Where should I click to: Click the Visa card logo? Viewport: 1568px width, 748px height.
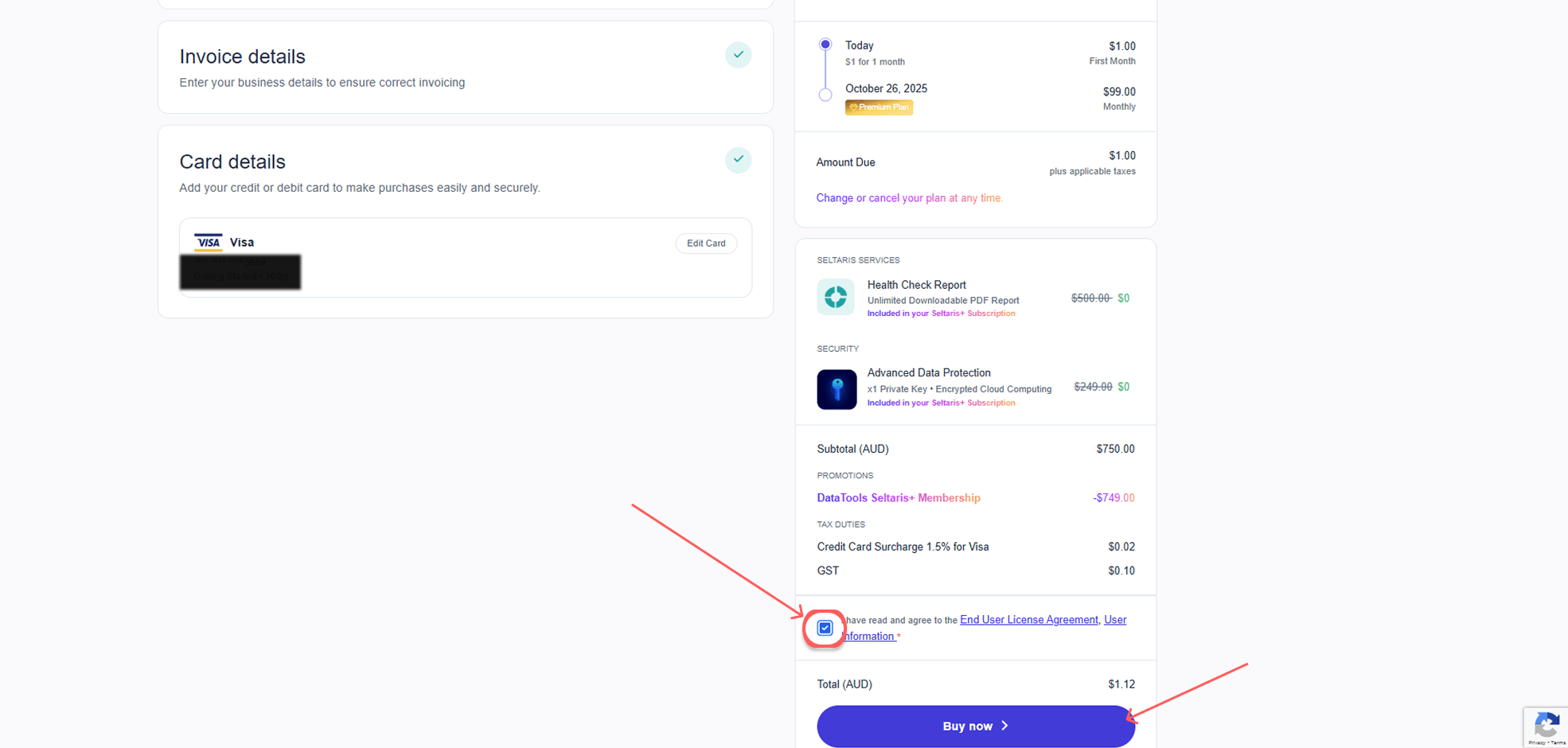pyautogui.click(x=209, y=242)
